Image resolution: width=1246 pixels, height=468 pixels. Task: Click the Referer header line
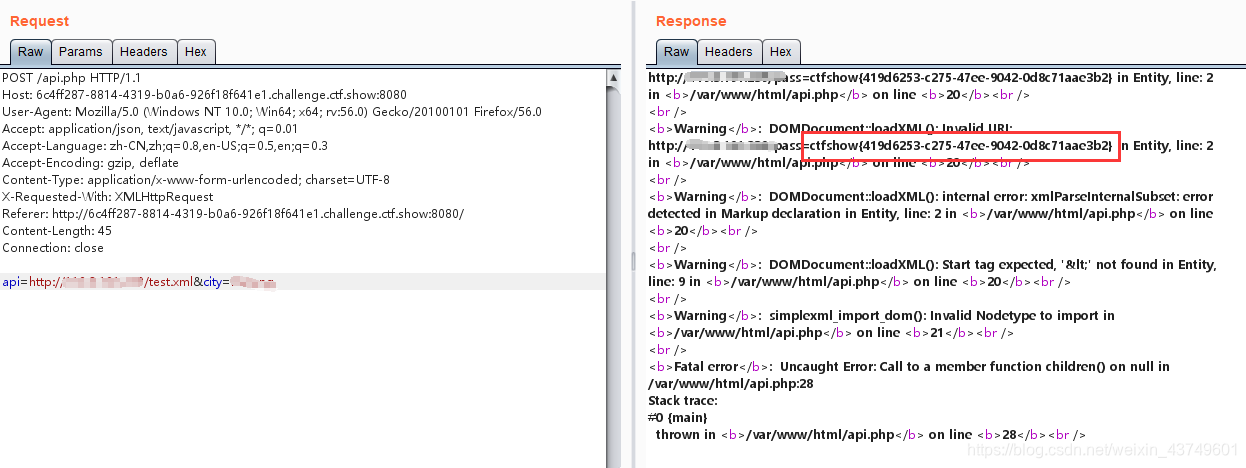point(233,214)
